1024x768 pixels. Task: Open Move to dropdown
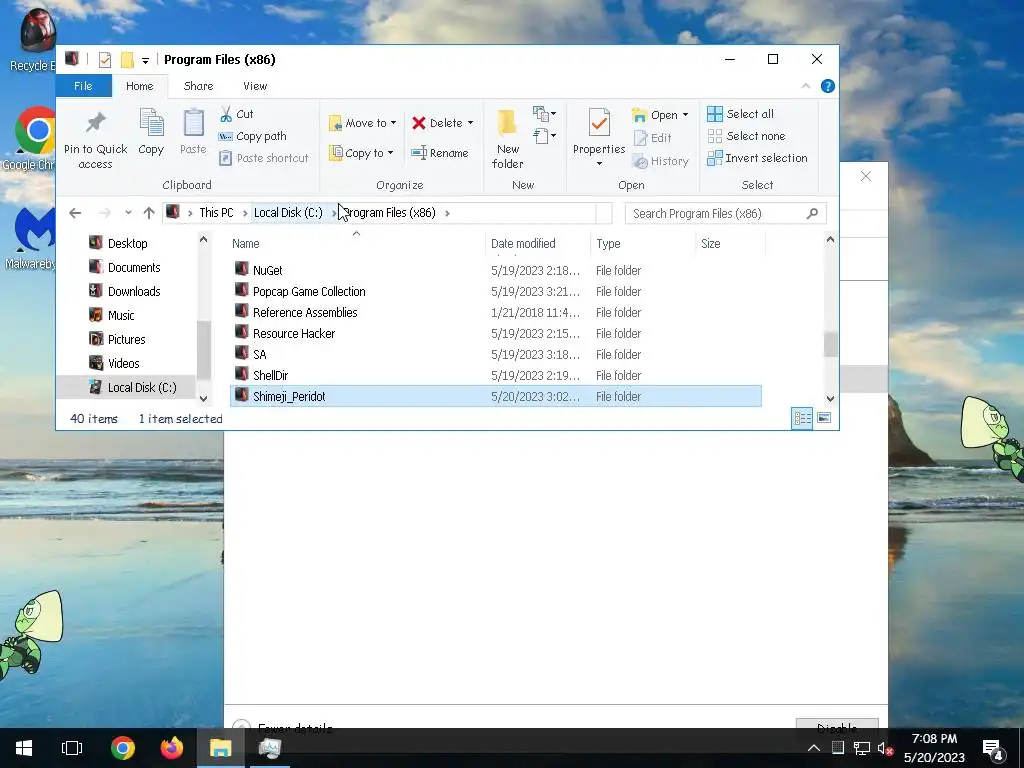pos(362,123)
